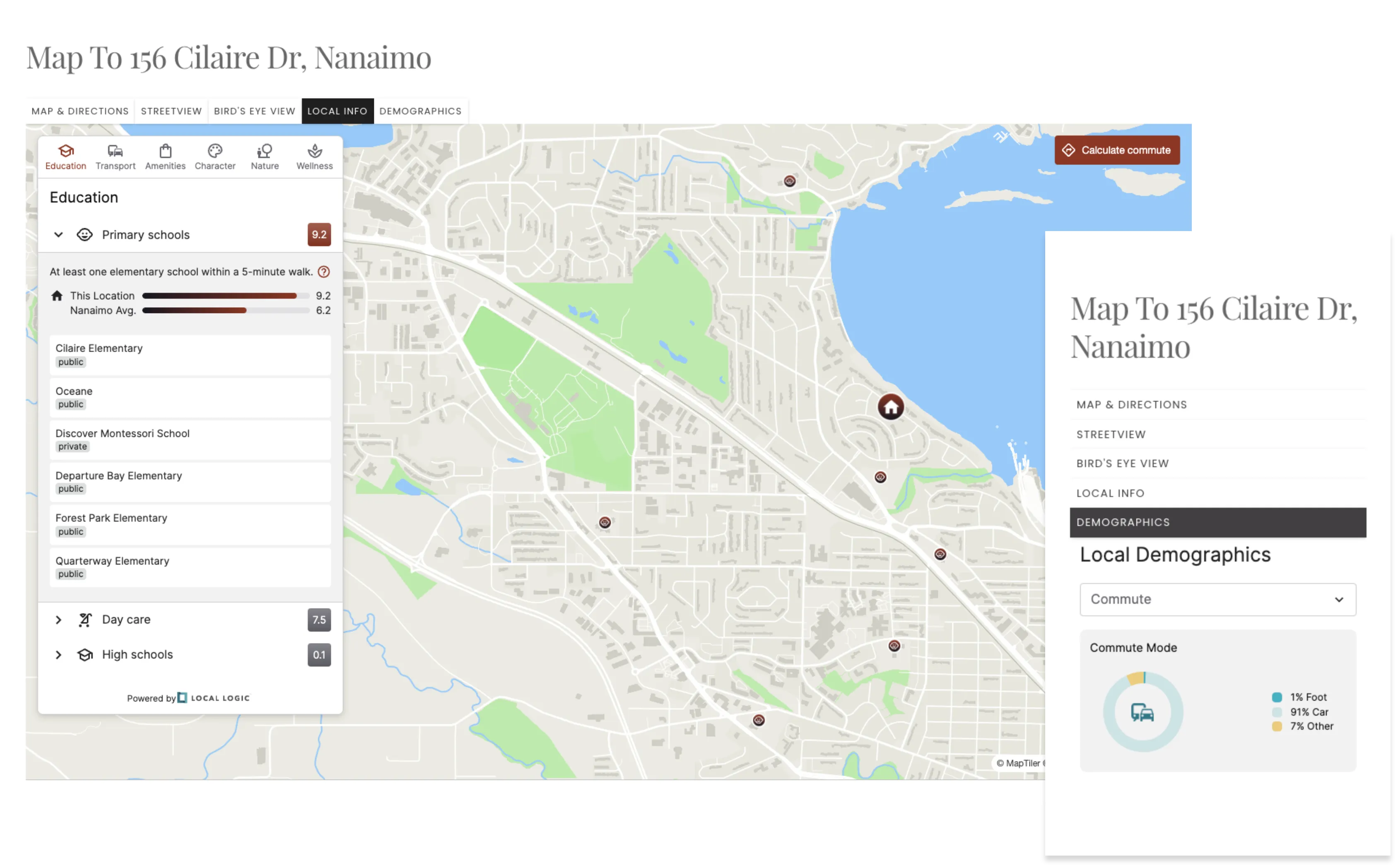The image size is (1398, 868).
Task: Select the Education category icon
Action: tap(65, 156)
